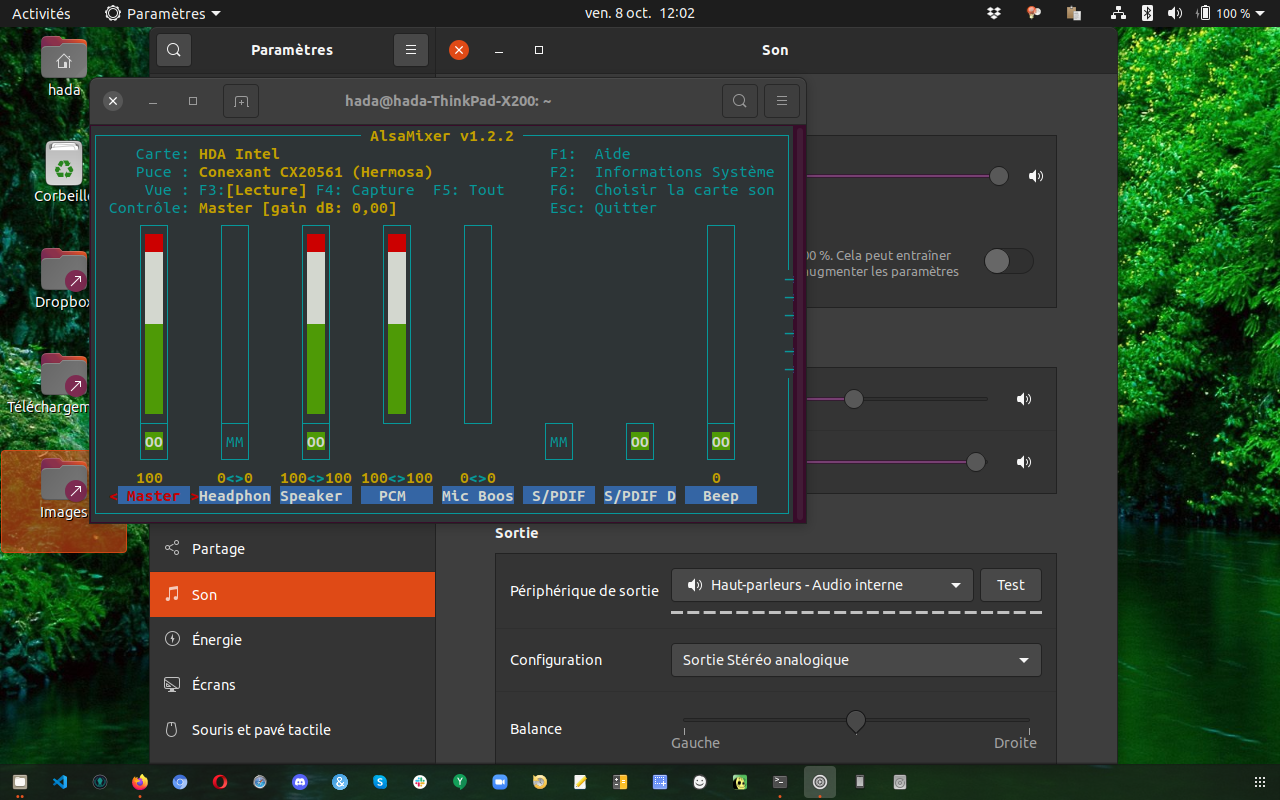Click speaker icon beside the top volume slider

tap(1035, 176)
